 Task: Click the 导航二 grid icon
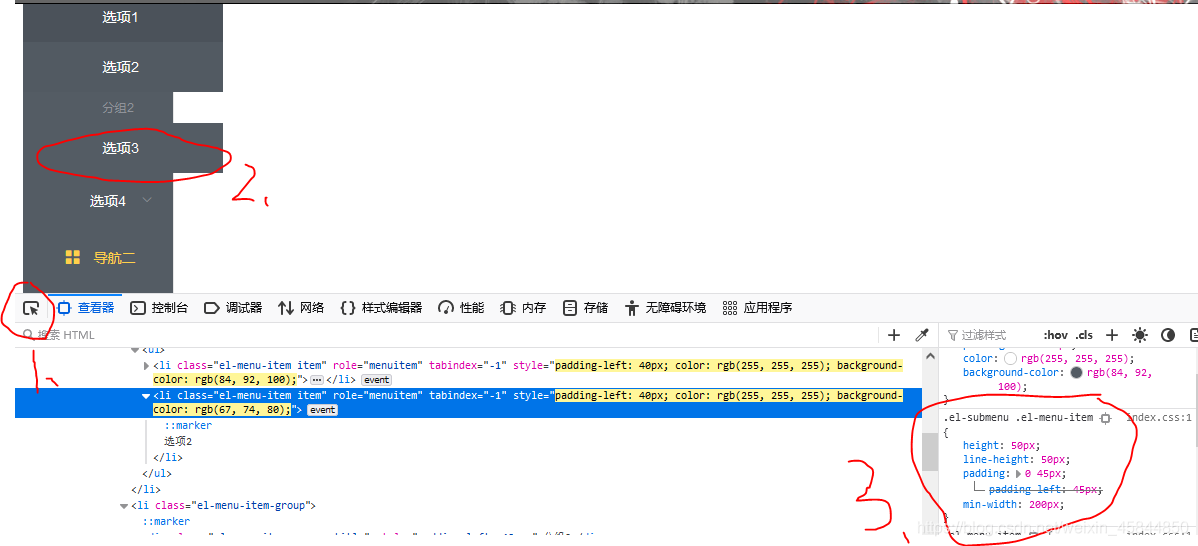(73, 257)
